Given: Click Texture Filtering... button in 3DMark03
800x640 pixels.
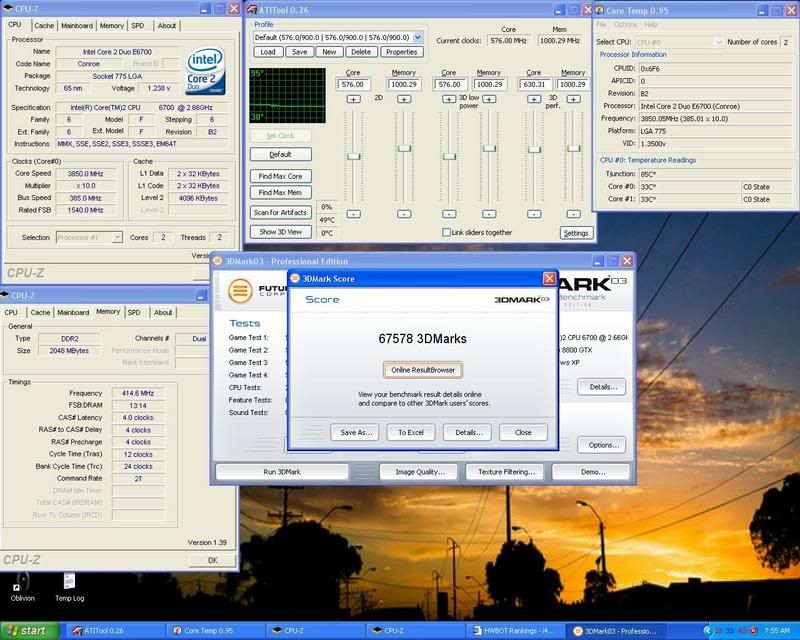Looking at the screenshot, I should pyautogui.click(x=506, y=472).
